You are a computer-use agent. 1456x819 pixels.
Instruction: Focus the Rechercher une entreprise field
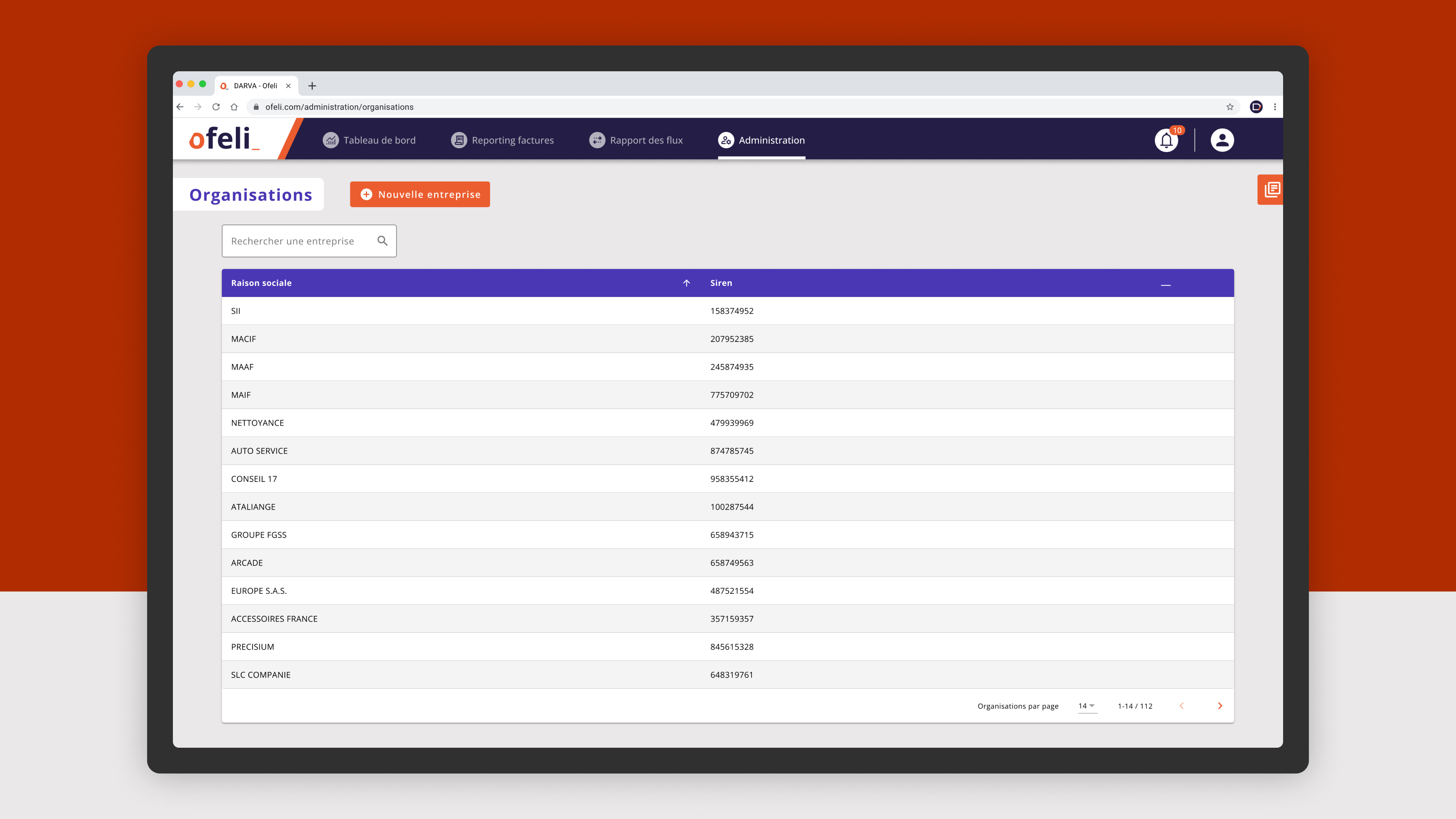[x=300, y=242]
